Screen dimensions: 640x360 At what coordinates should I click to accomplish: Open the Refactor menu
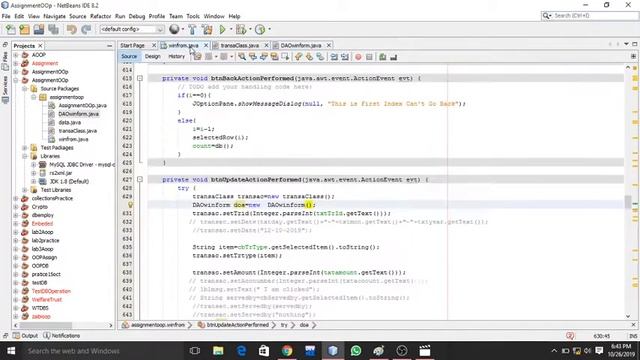100,16
